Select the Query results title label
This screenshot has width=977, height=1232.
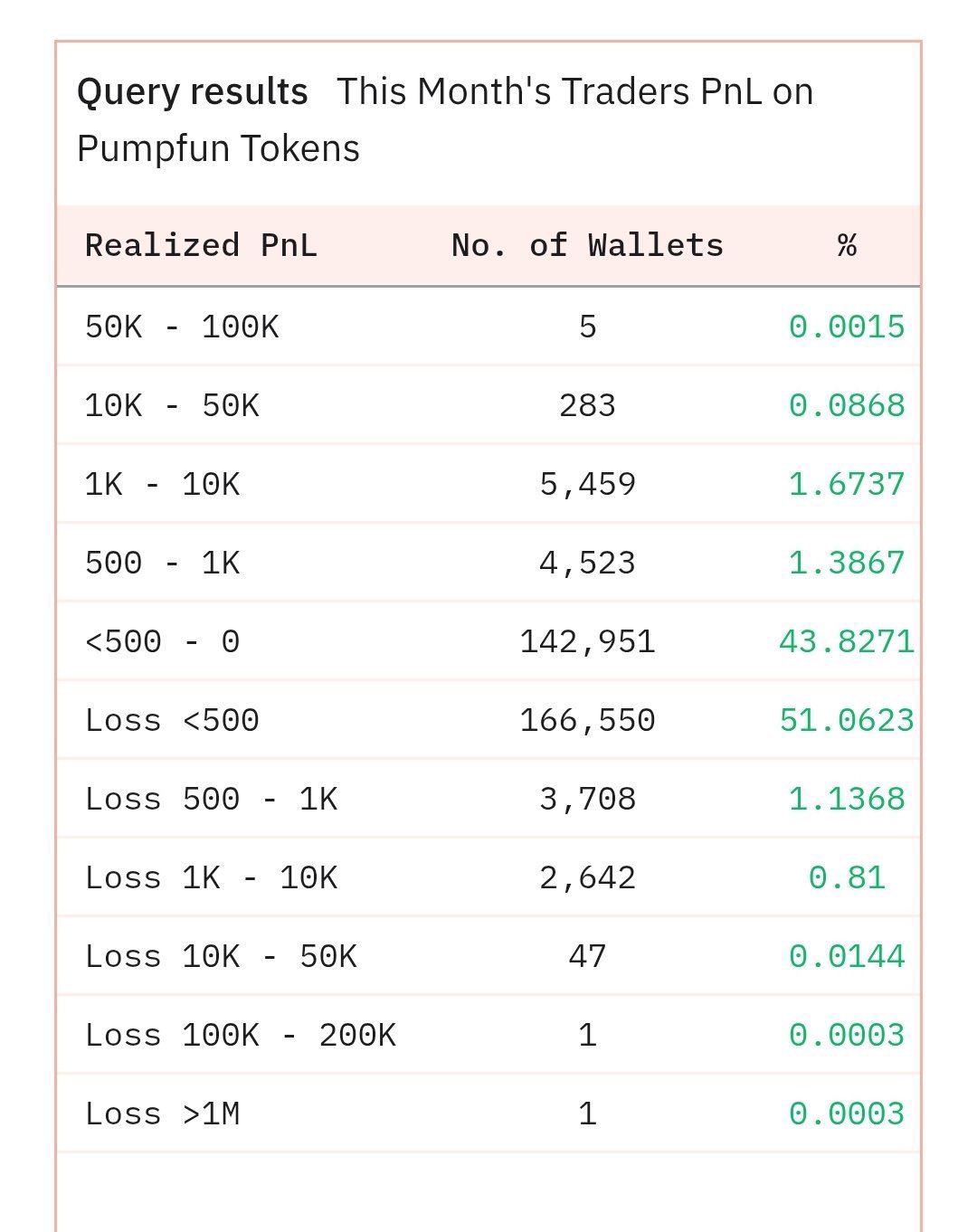[x=193, y=91]
